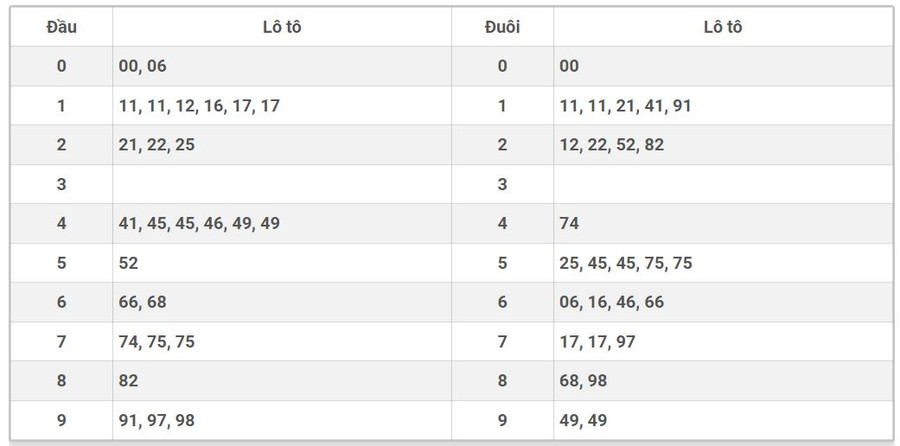Image resolution: width=900 pixels, height=446 pixels.
Task: Select the cell containing 12, 22, 52, 82
Action: [611, 145]
